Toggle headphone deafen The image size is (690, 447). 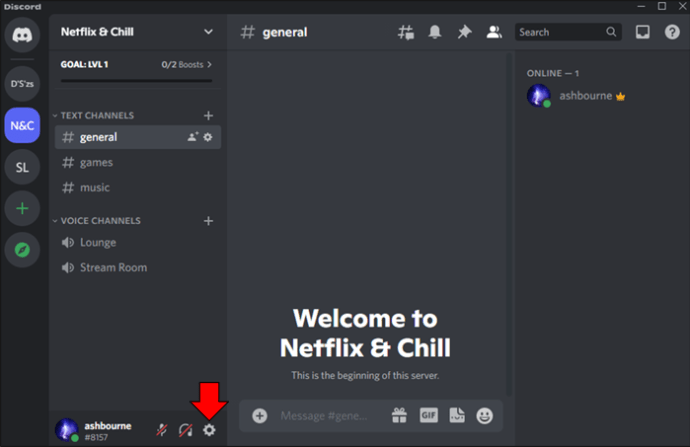185,430
